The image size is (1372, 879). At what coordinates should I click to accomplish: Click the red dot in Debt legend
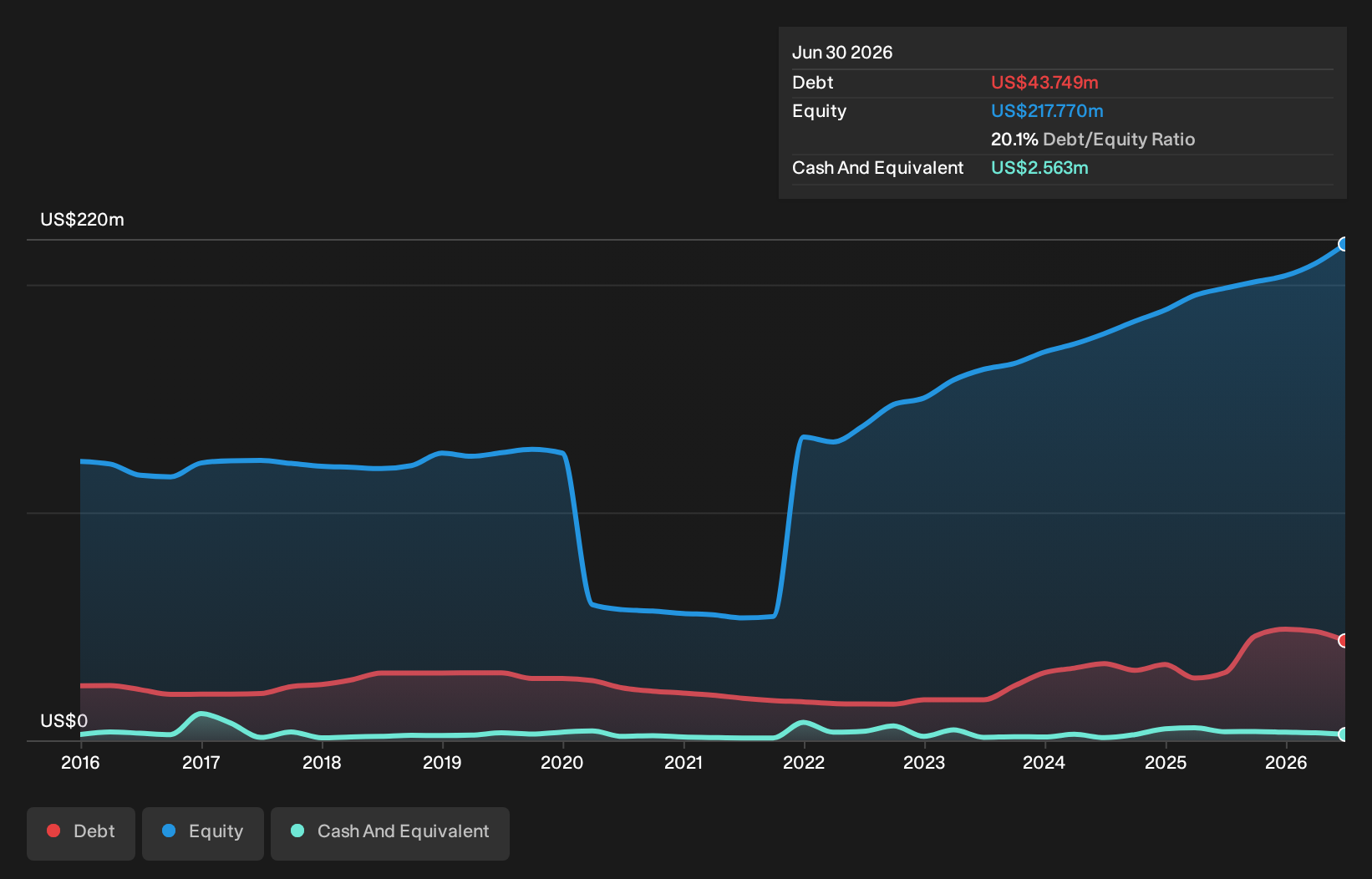(53, 831)
